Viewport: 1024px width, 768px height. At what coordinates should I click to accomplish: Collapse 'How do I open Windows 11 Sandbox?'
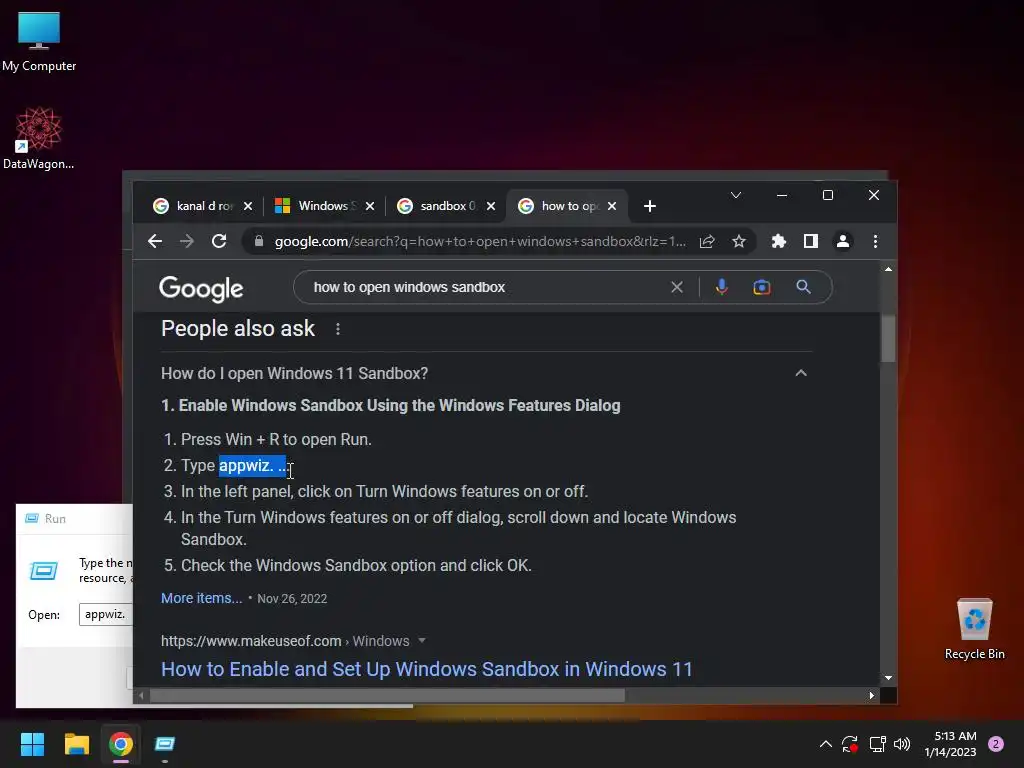click(x=801, y=373)
